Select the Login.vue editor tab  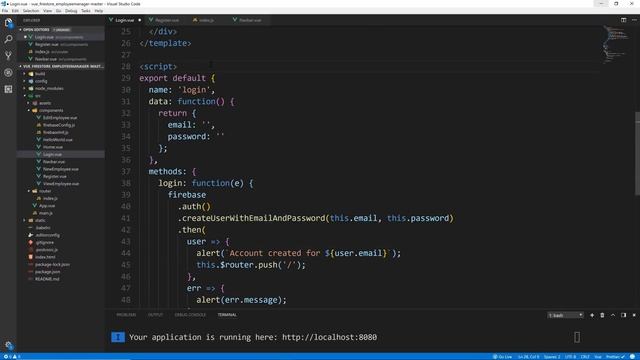pyautogui.click(x=123, y=20)
